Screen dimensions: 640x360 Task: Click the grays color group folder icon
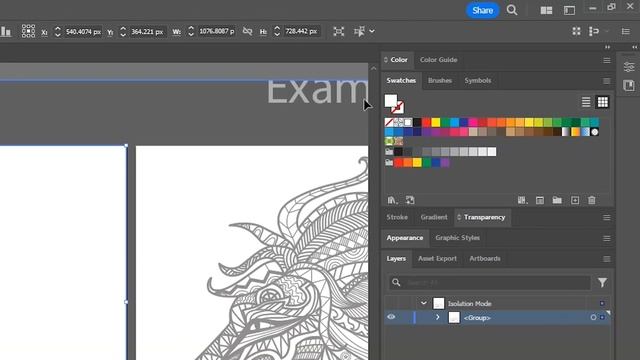pyautogui.click(x=389, y=151)
